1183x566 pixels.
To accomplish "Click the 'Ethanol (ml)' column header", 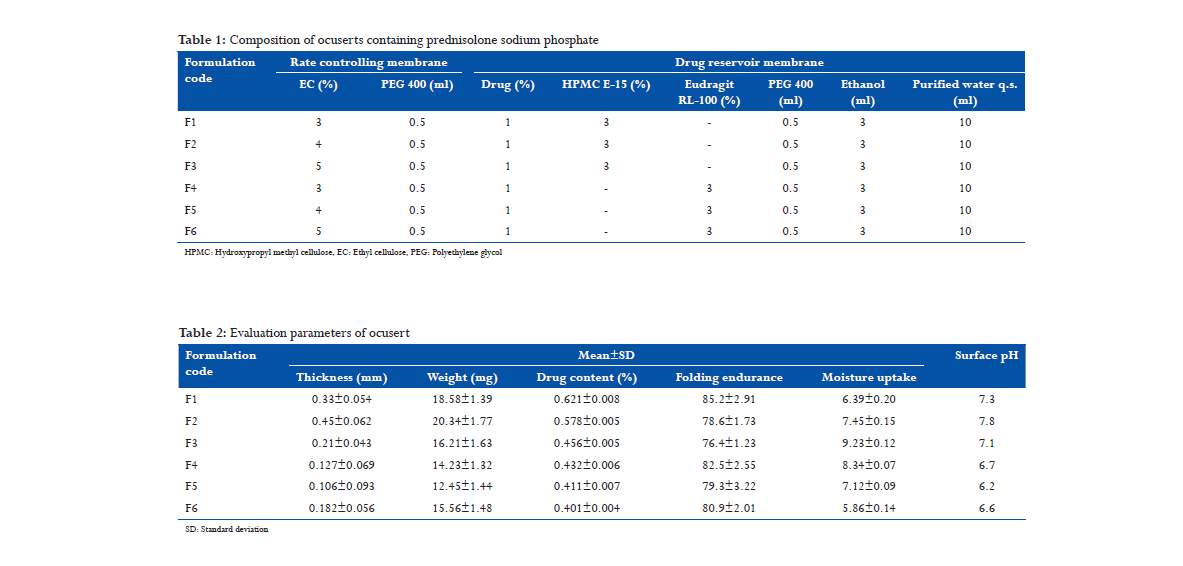I will click(x=862, y=92).
